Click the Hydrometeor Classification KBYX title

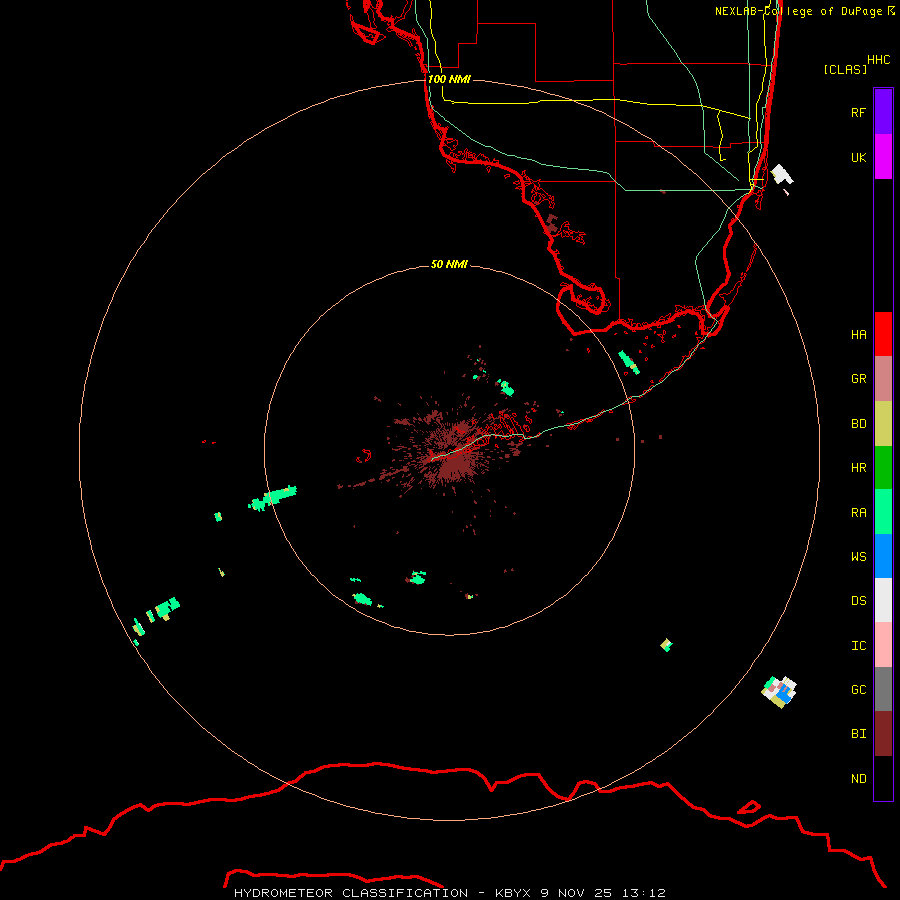click(449, 893)
